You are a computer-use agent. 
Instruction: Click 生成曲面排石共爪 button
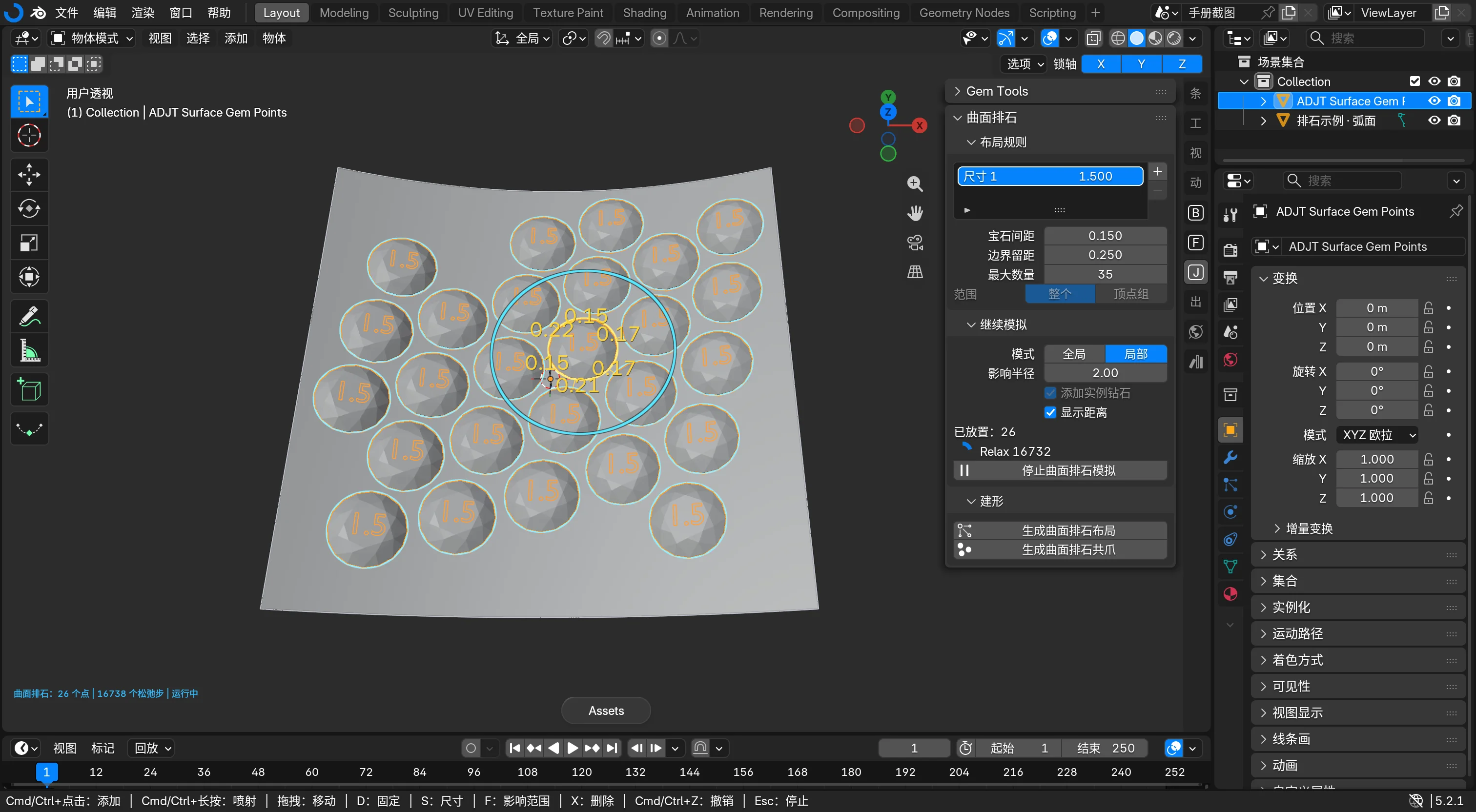pyautogui.click(x=1060, y=549)
